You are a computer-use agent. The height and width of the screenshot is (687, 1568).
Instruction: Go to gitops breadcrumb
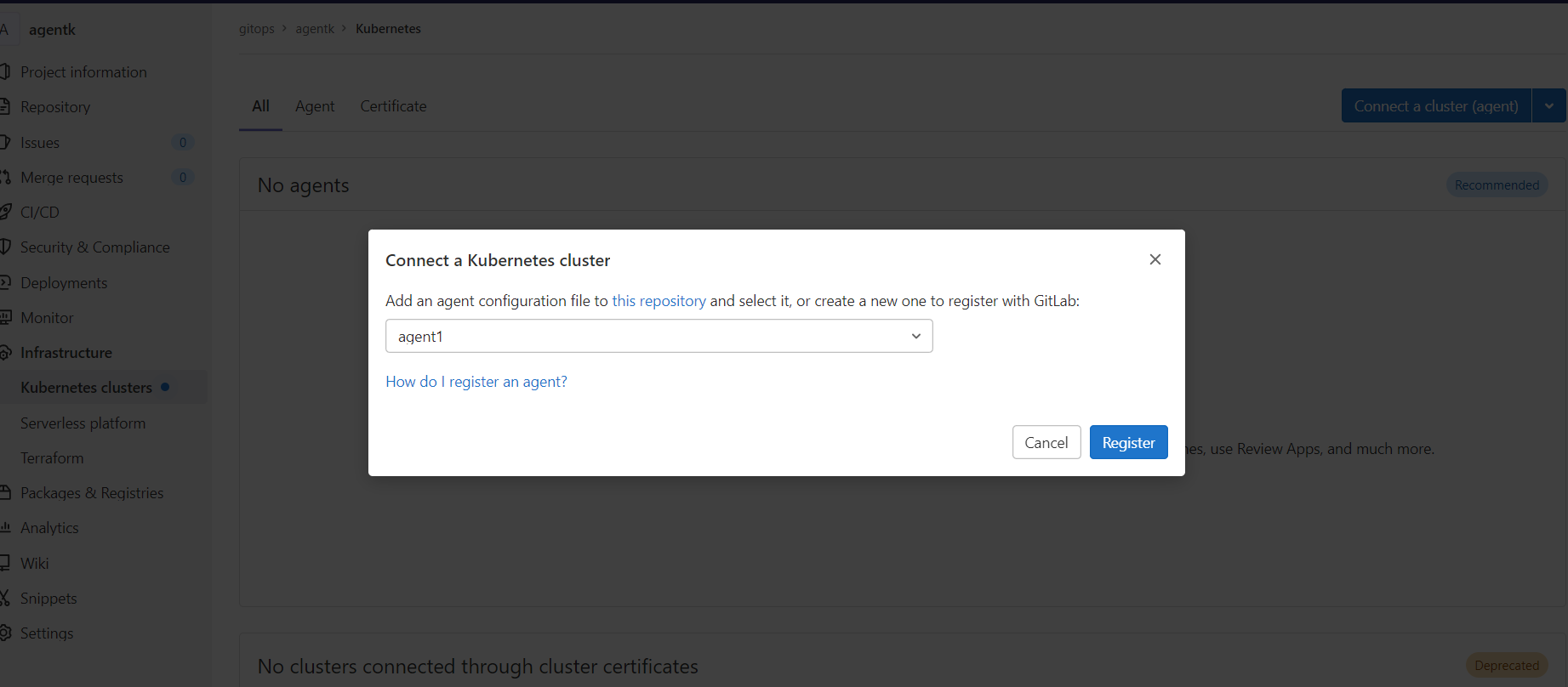pyautogui.click(x=257, y=29)
